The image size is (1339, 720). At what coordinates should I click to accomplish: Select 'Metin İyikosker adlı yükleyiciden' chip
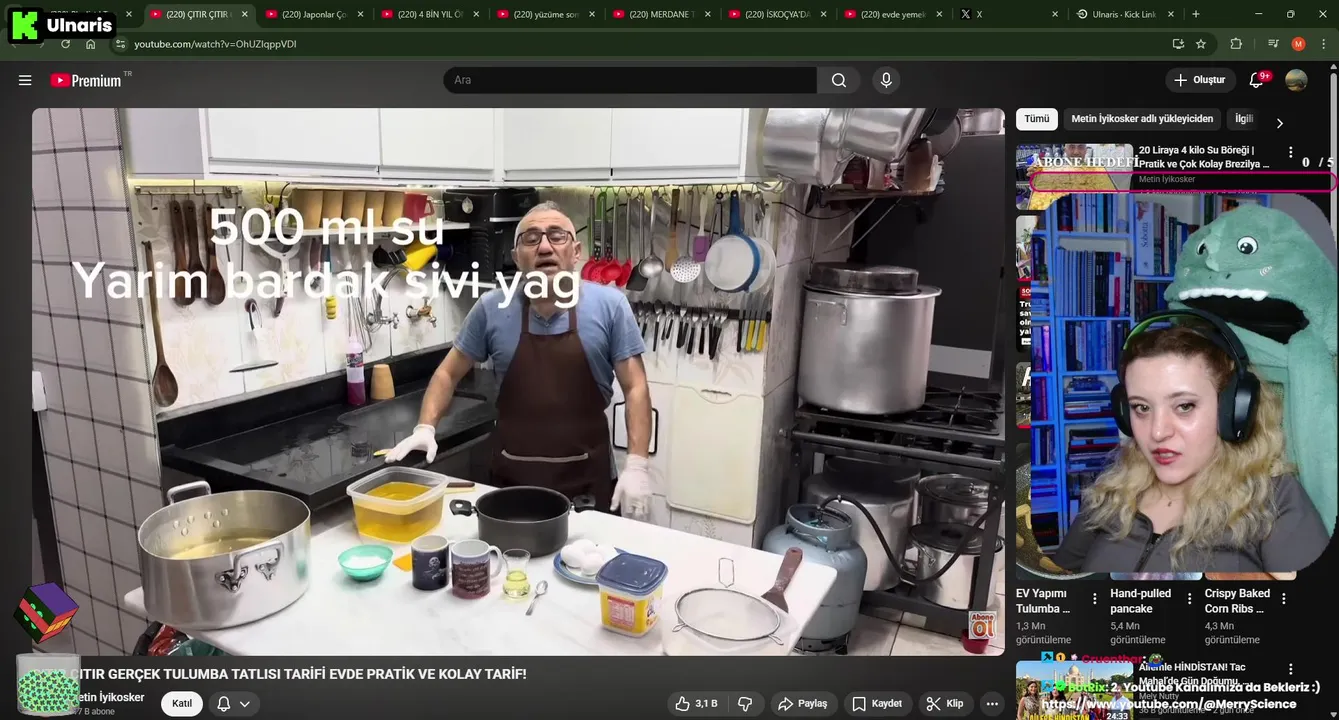(1142, 119)
